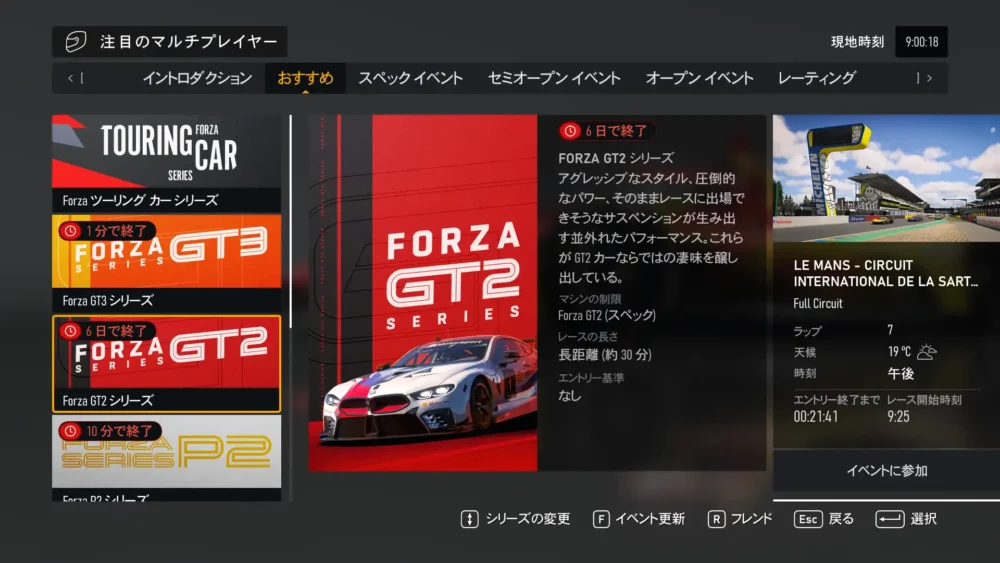Click the R key icon for フレンド
The height and width of the screenshot is (563, 1000).
click(x=716, y=519)
